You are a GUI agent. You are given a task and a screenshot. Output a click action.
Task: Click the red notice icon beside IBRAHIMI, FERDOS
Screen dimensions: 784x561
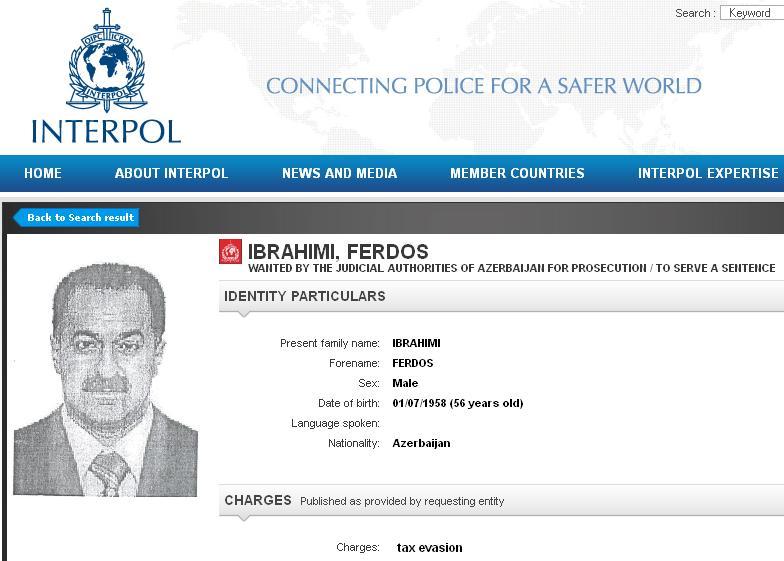230,252
